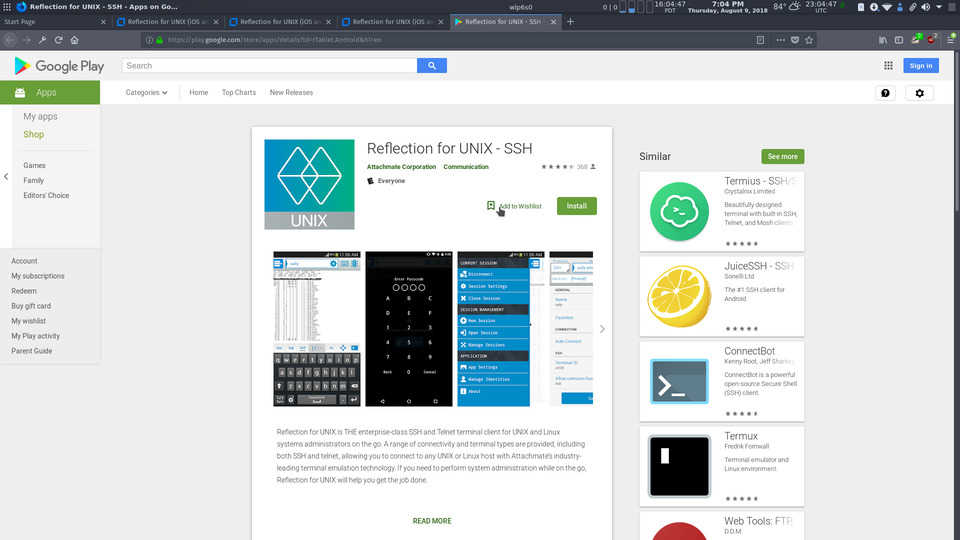Open the Google apps grid icon
Viewport: 960px width, 540px height.
[888, 66]
